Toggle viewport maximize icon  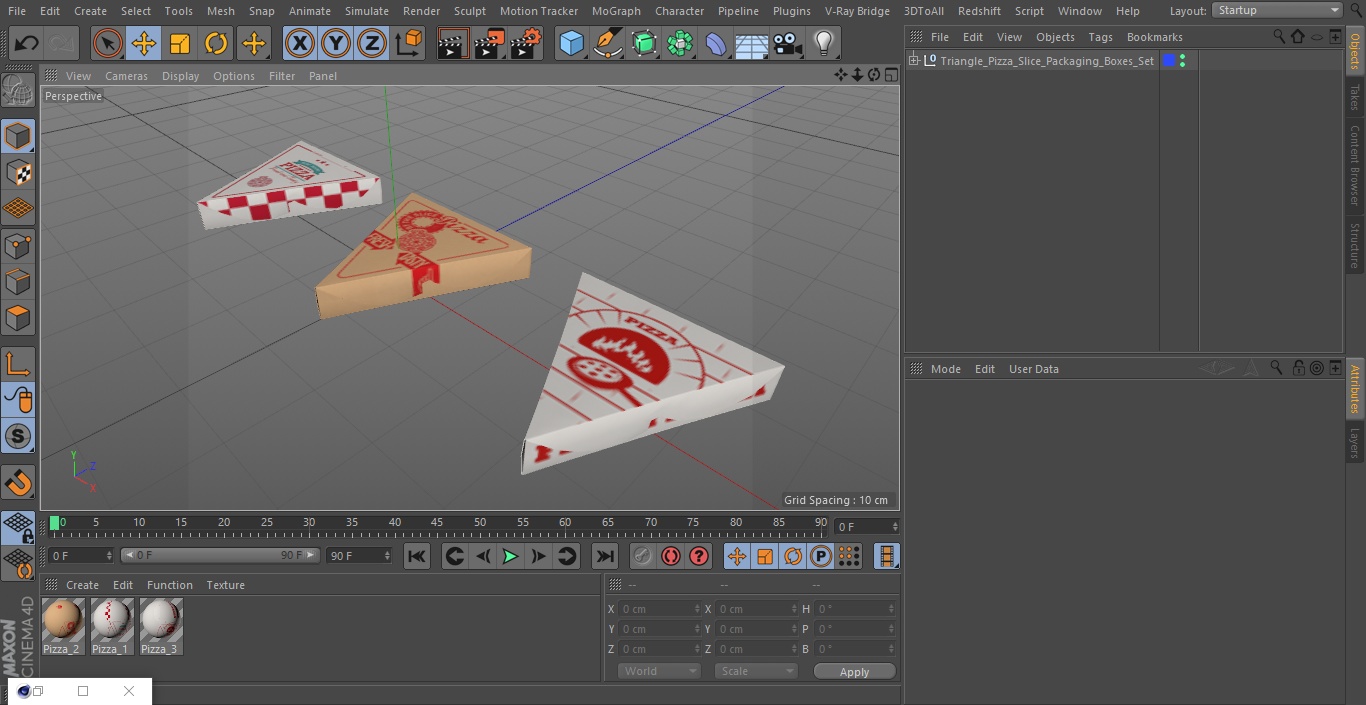coord(890,75)
